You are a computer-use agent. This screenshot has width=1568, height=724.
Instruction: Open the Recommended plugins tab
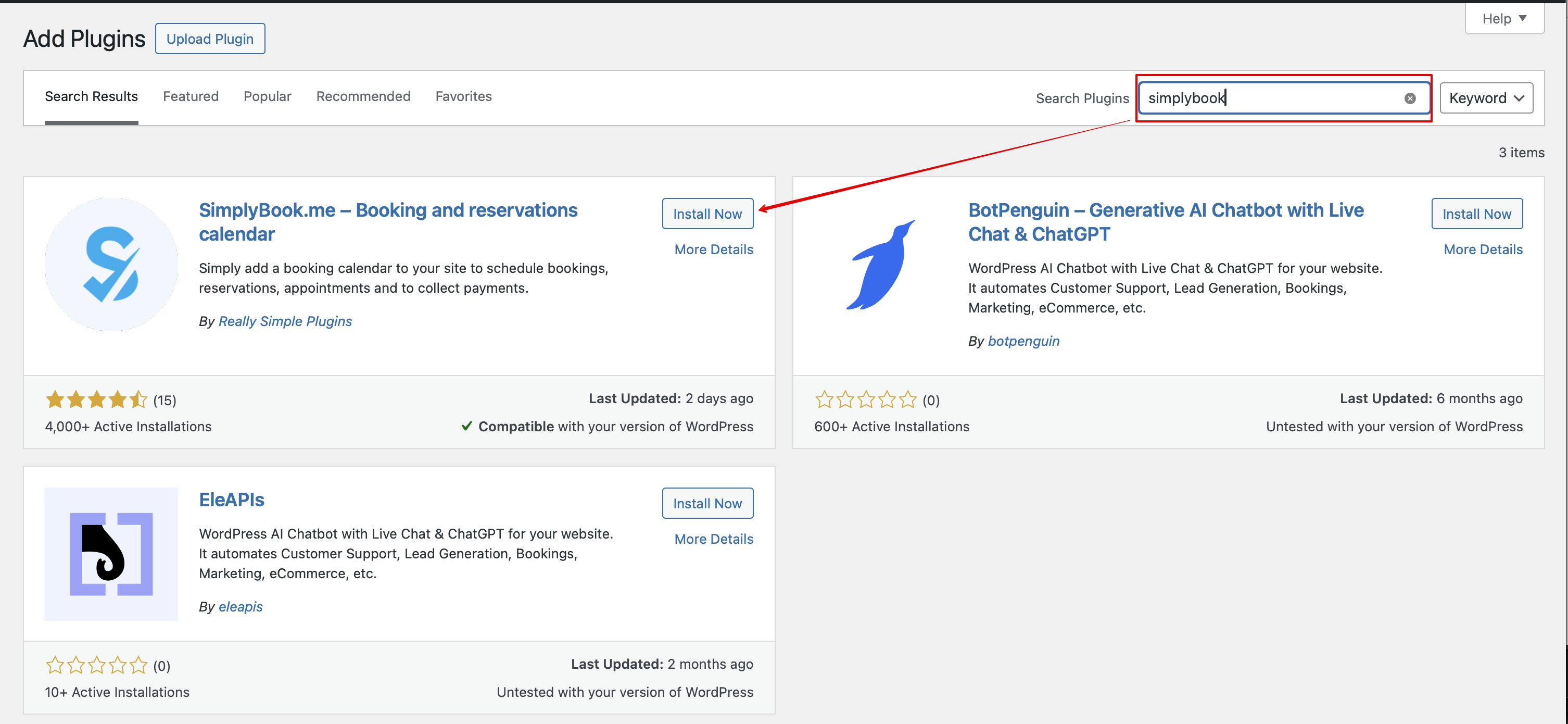click(363, 96)
